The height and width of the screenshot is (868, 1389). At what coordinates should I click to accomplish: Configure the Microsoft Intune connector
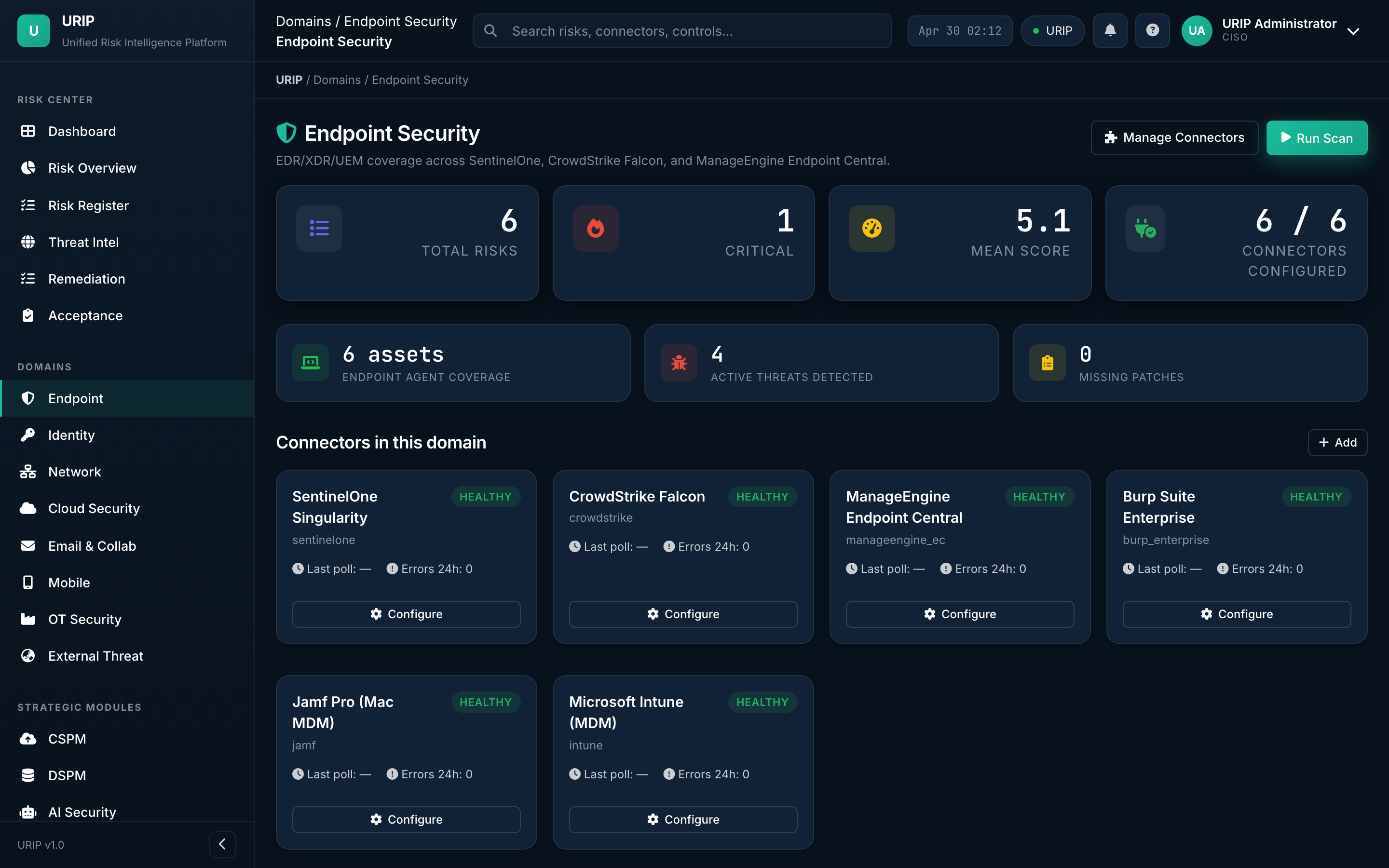(x=683, y=819)
